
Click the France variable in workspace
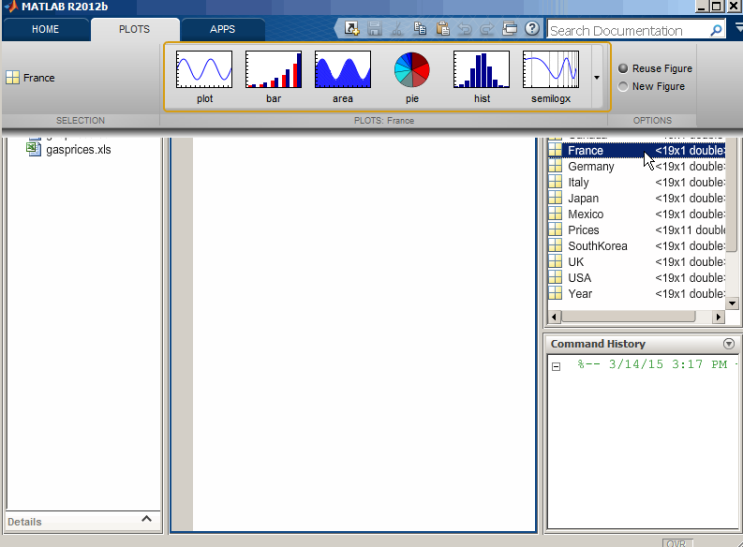tap(636, 150)
